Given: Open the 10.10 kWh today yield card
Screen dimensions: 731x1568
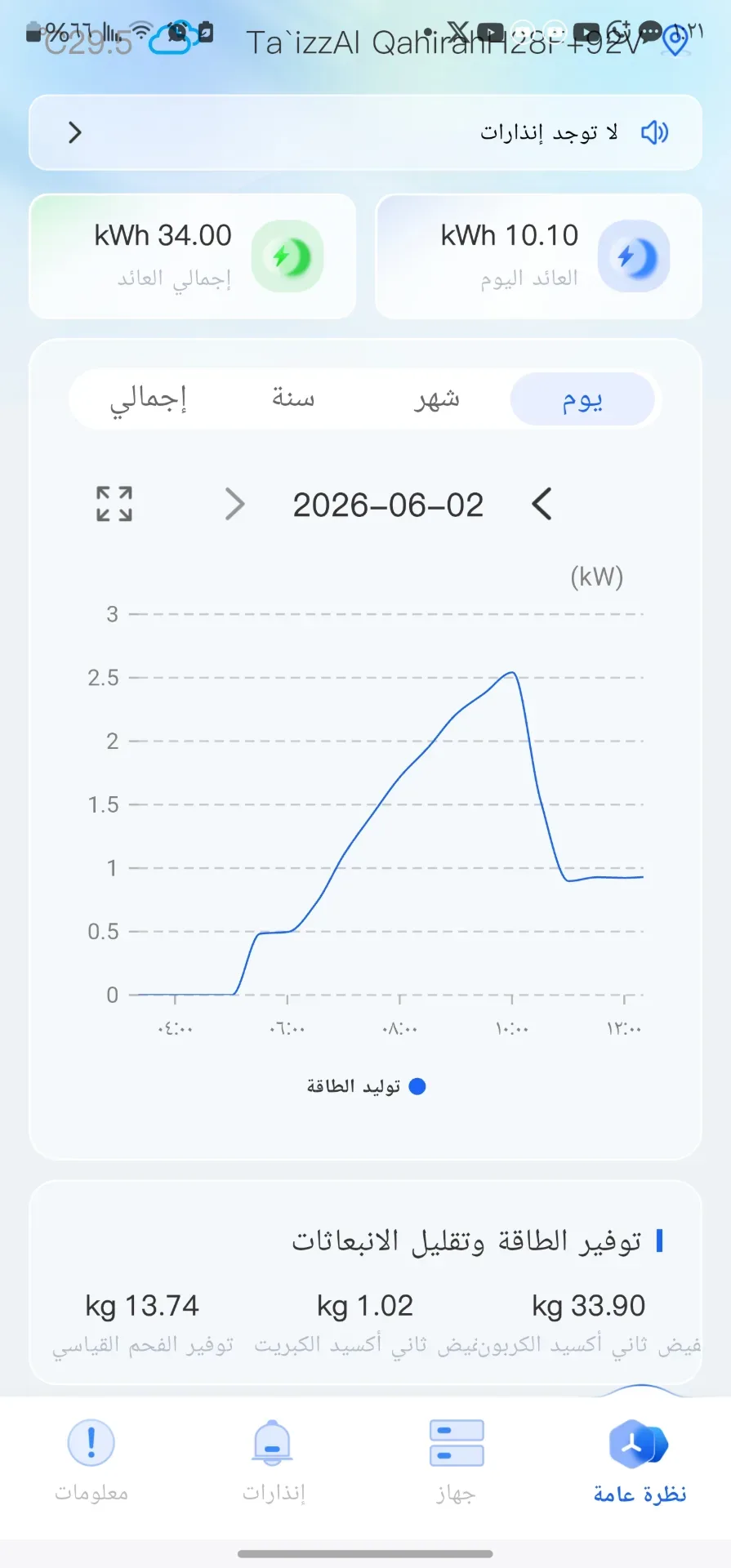Looking at the screenshot, I should tap(538, 256).
